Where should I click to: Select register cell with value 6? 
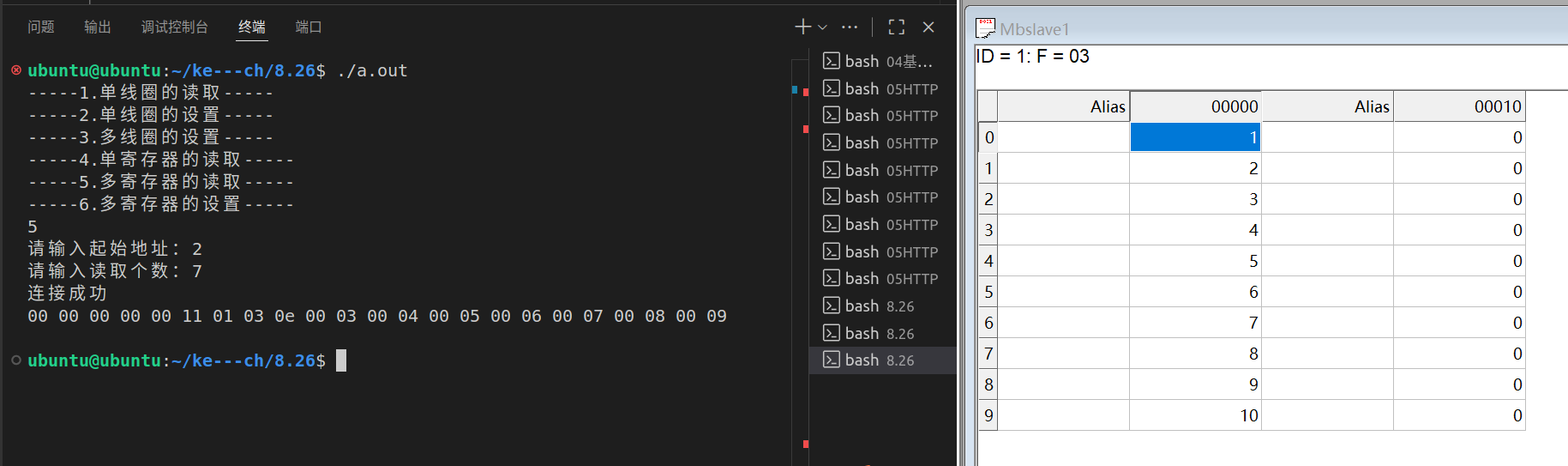(x=1195, y=292)
